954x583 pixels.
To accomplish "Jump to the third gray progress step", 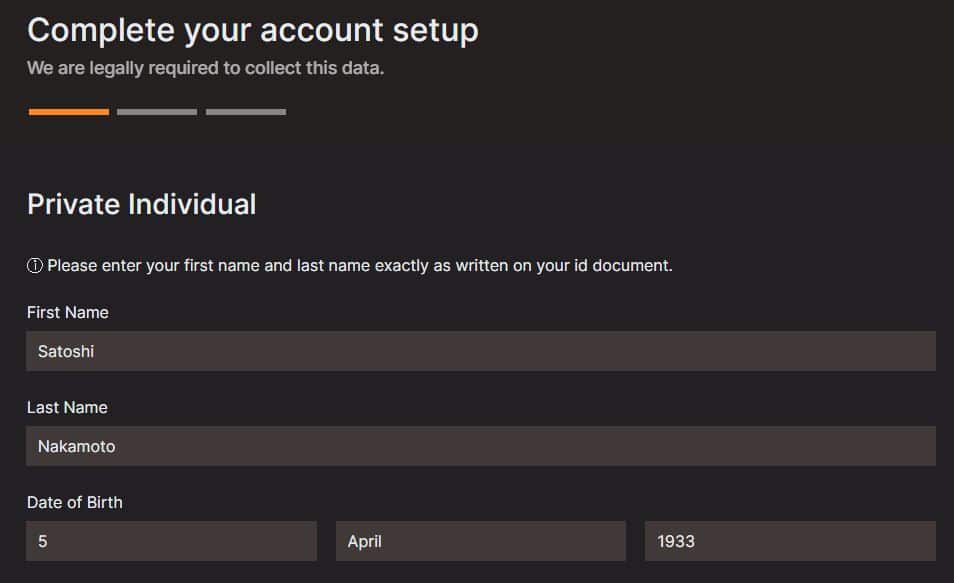I will [246, 112].
